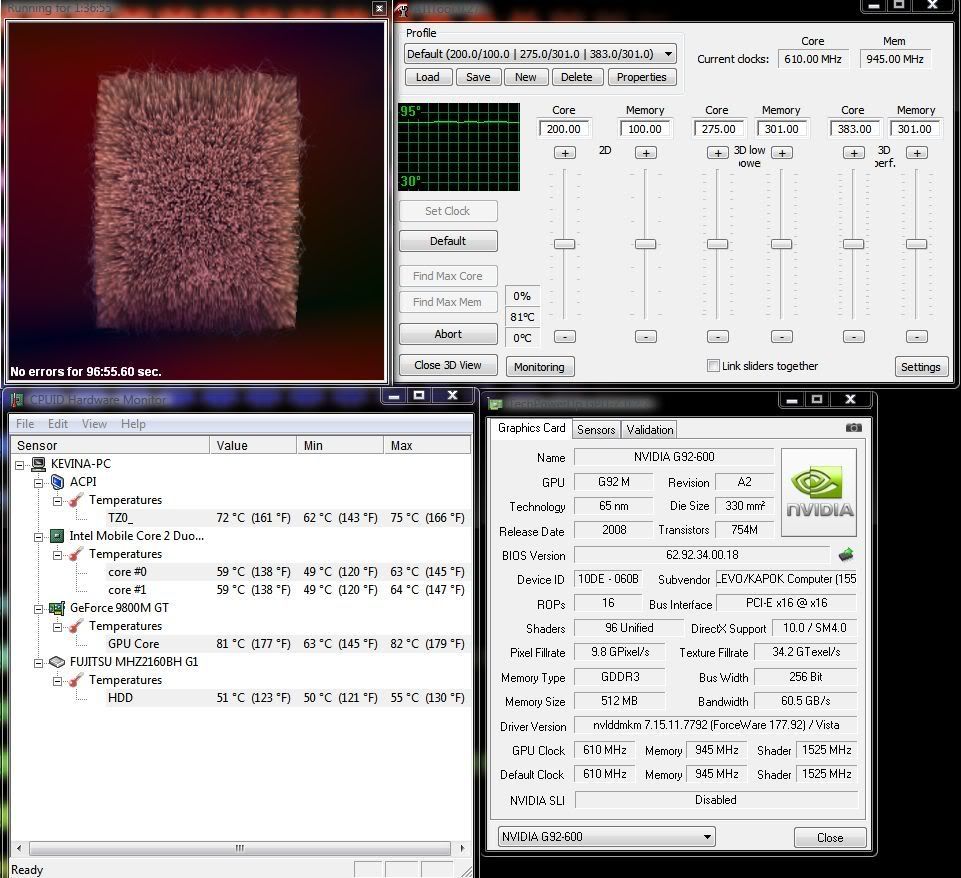
Task: Click the Properties button in ATITool
Action: pyautogui.click(x=642, y=77)
